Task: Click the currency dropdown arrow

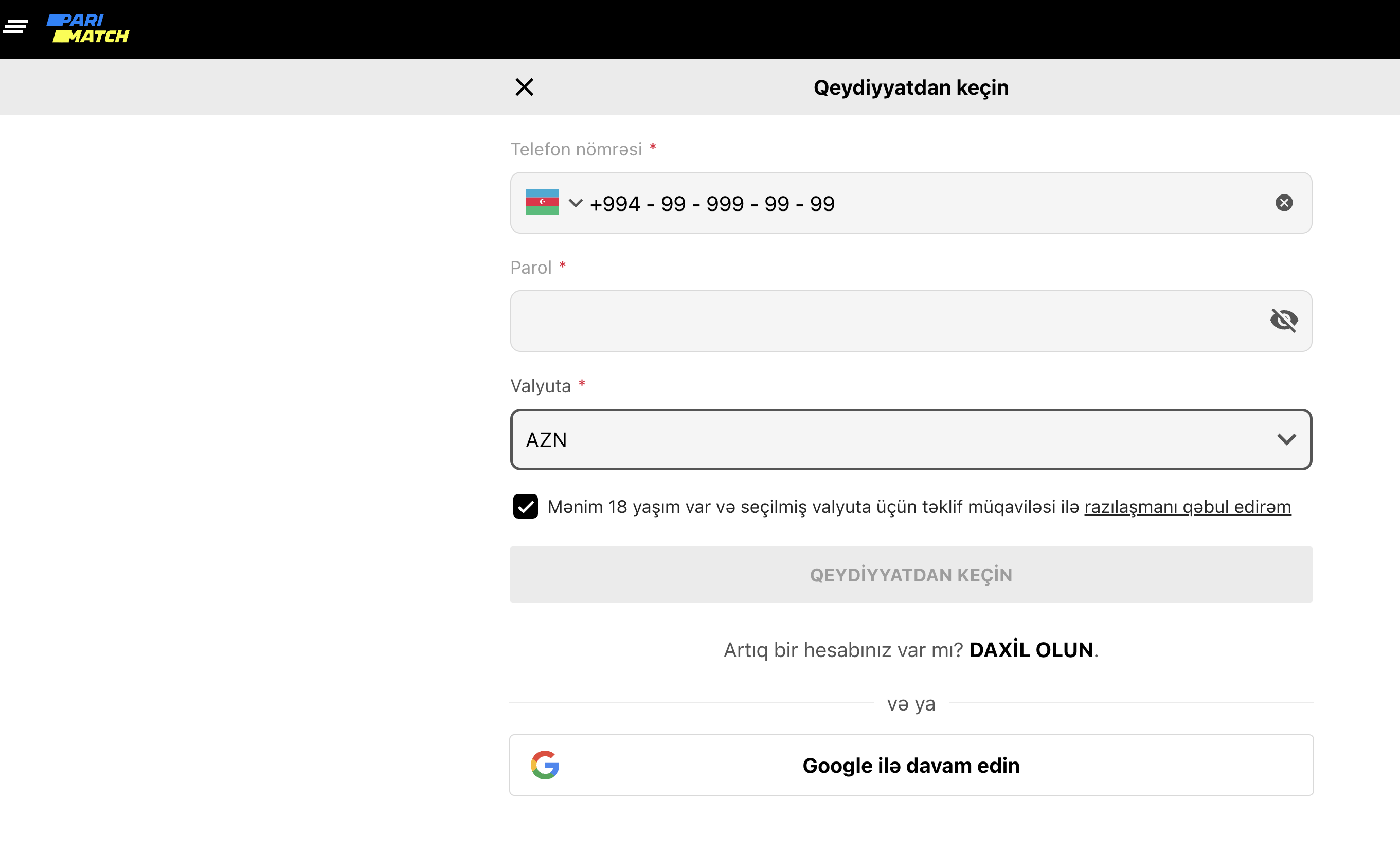Action: (x=1286, y=439)
